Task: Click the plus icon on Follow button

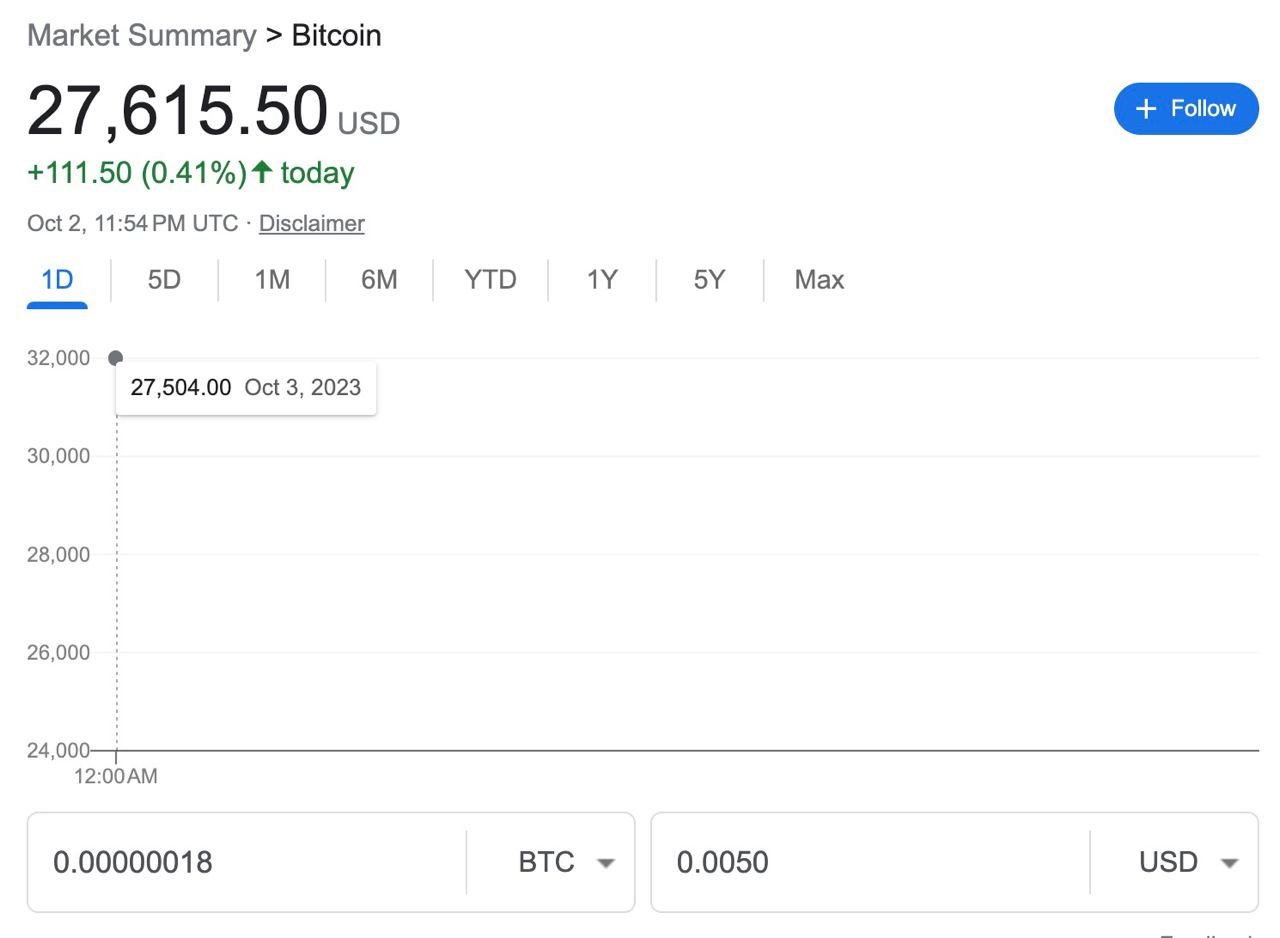Action: 1146,109
